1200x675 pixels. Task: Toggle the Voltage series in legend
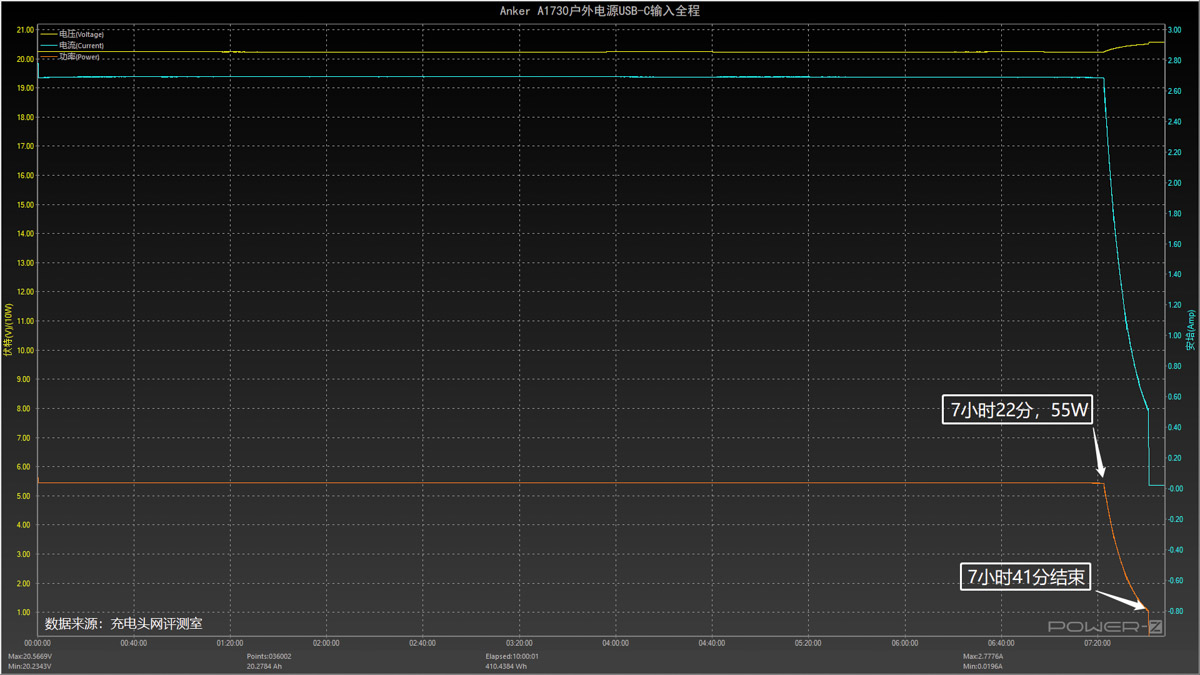(x=81, y=35)
